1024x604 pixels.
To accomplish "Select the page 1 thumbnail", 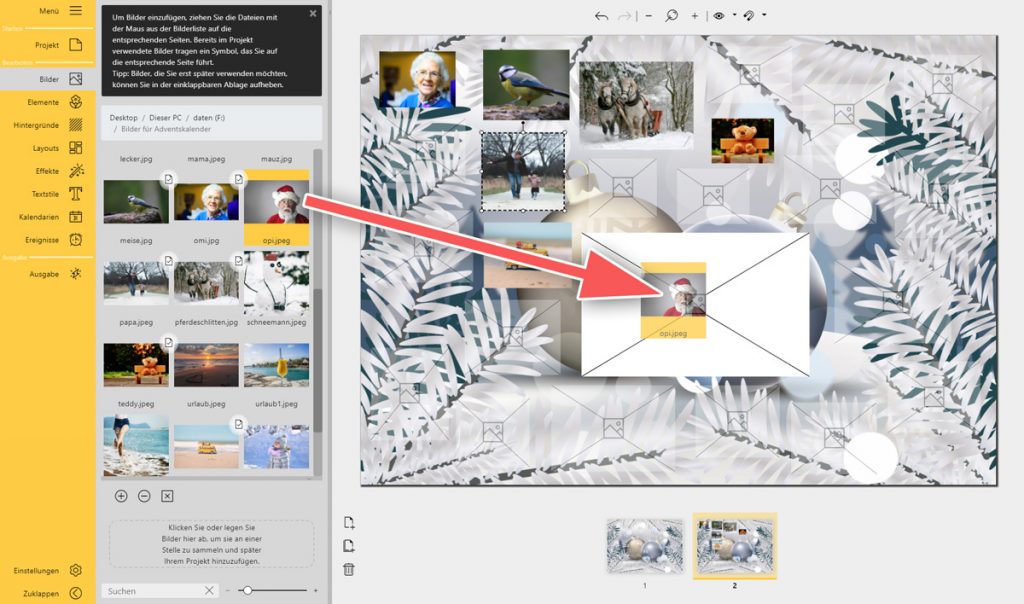I will (645, 548).
